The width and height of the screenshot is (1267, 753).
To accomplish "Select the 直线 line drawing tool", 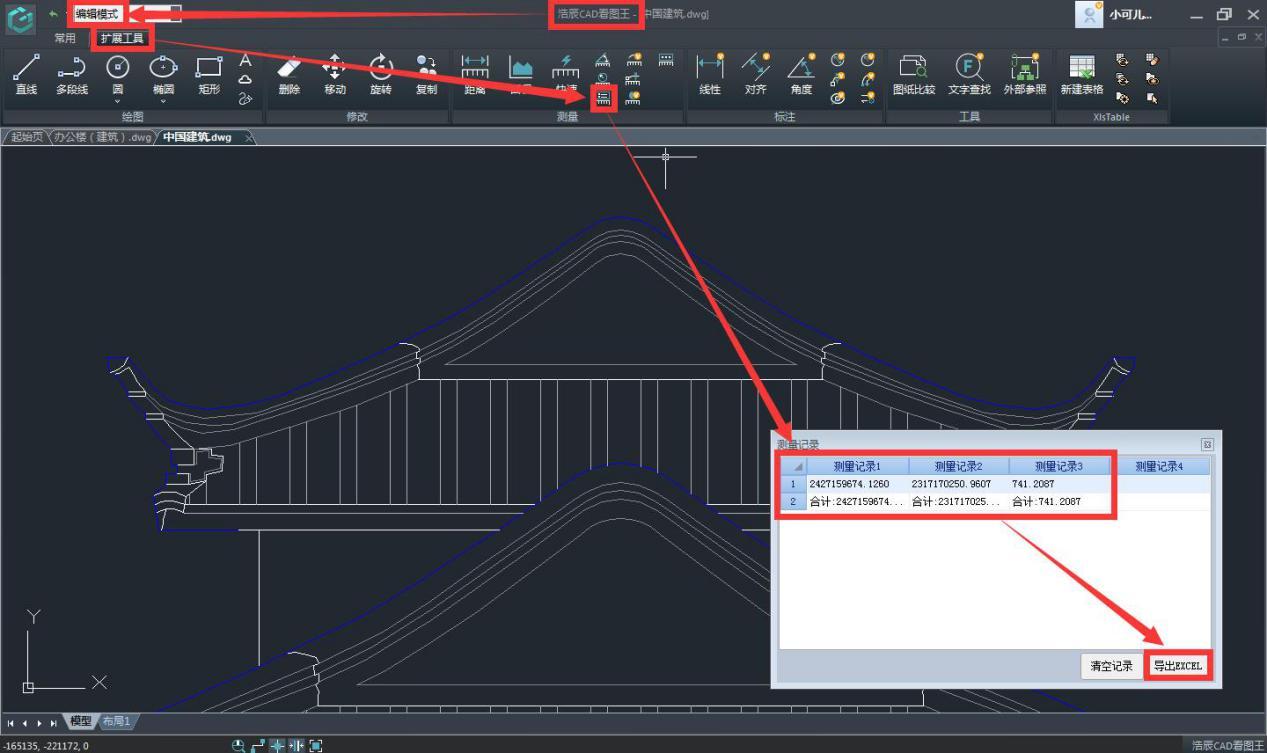I will coord(27,75).
